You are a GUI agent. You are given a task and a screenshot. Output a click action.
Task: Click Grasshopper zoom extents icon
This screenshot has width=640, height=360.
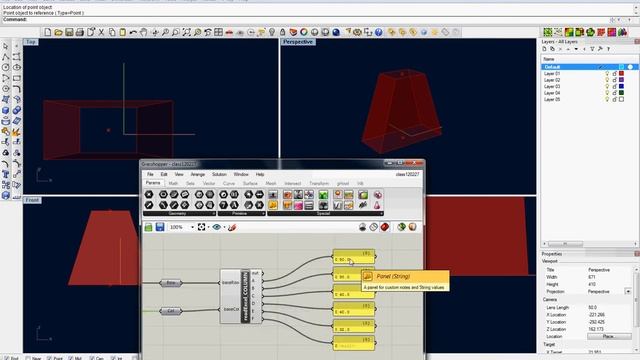tap(202, 227)
